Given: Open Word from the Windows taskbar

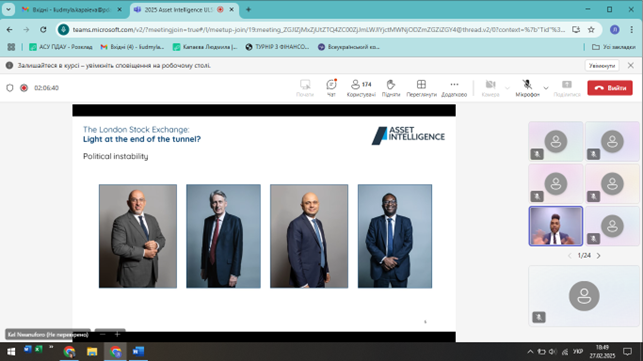Looking at the screenshot, I should [138, 352].
